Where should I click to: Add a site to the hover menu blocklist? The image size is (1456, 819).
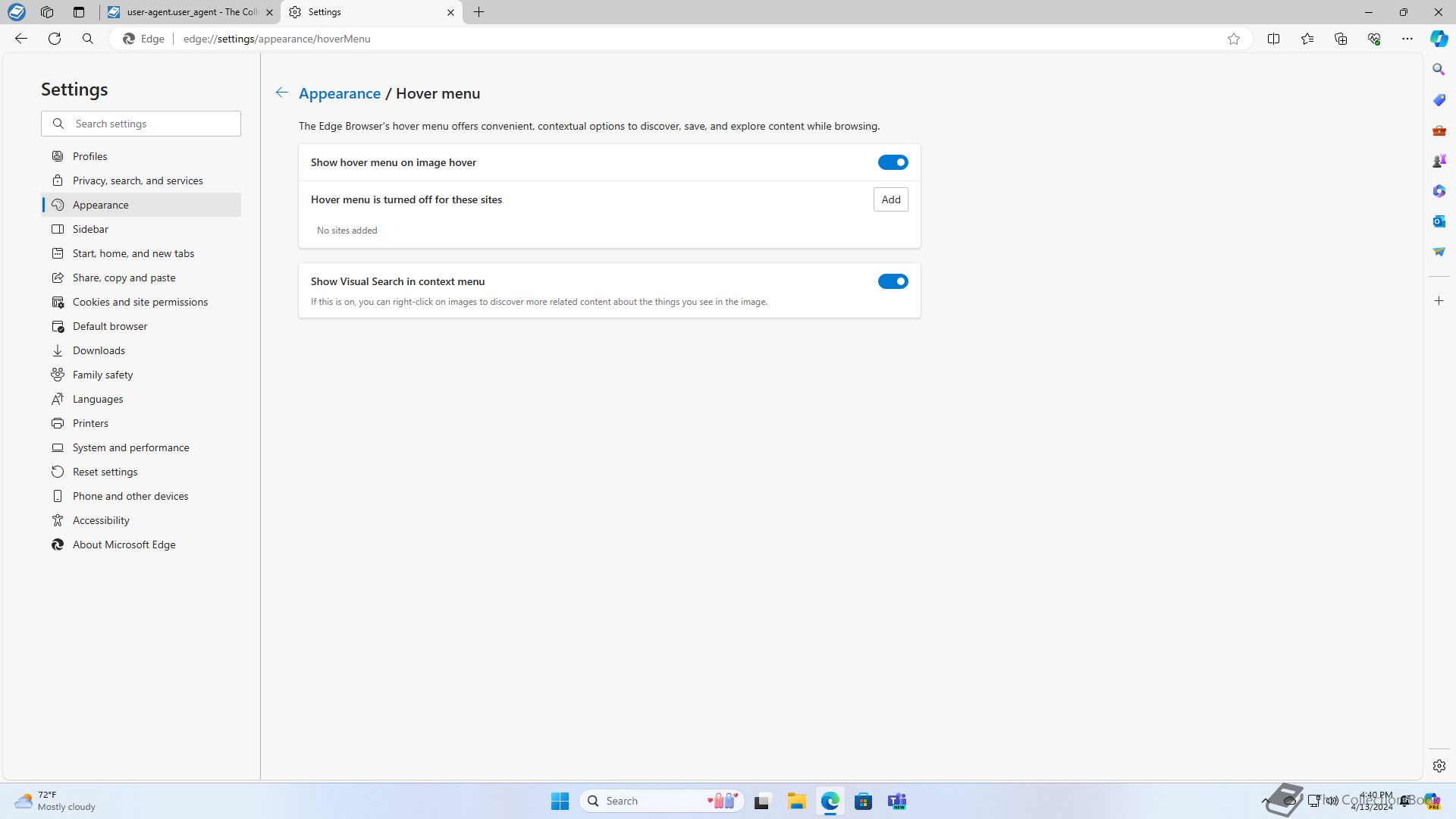coord(890,199)
